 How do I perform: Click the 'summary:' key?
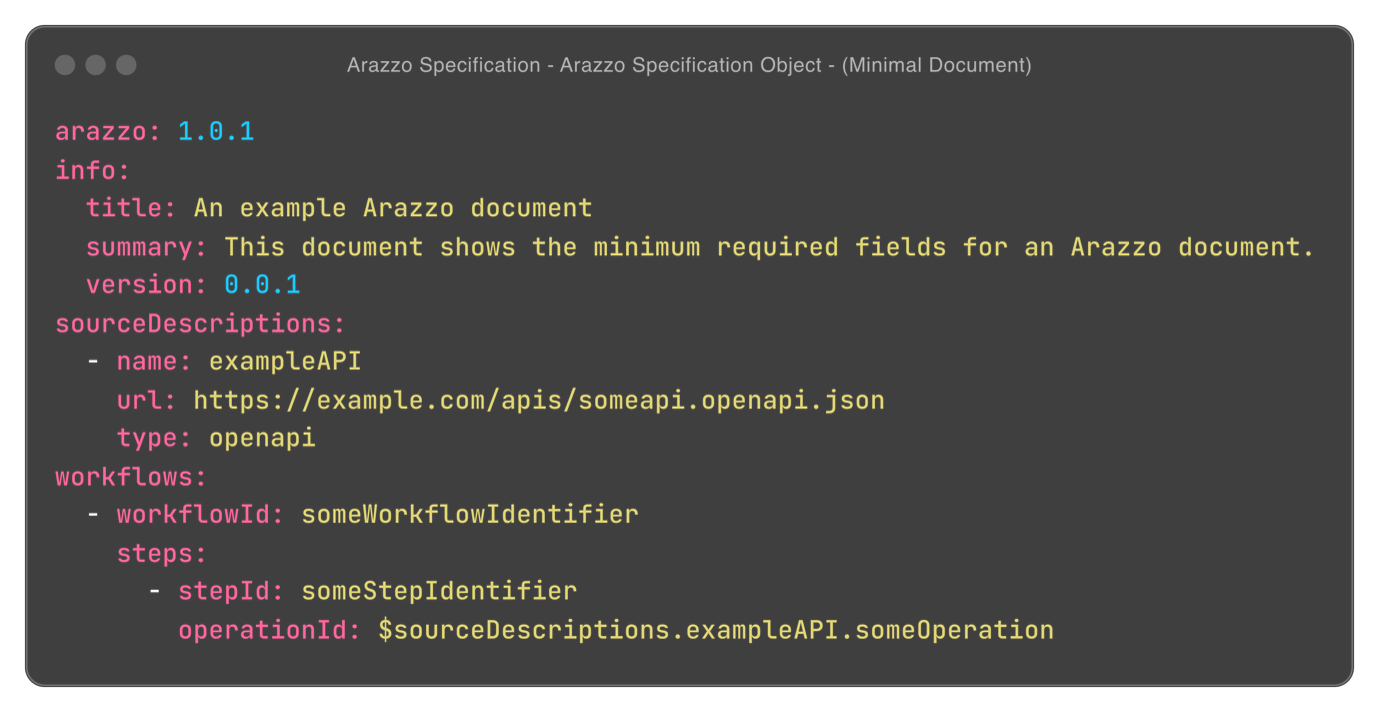147,247
